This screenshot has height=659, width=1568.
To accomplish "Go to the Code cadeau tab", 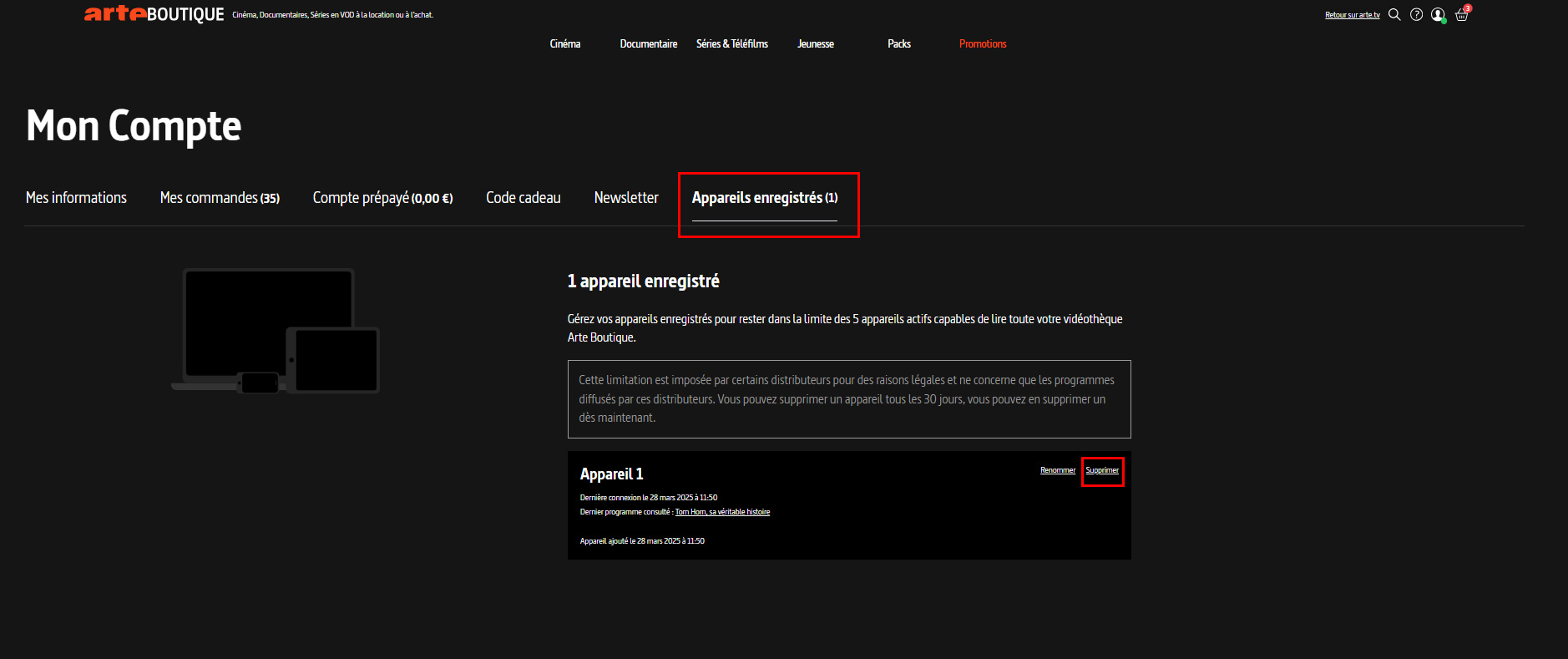I will tap(524, 198).
